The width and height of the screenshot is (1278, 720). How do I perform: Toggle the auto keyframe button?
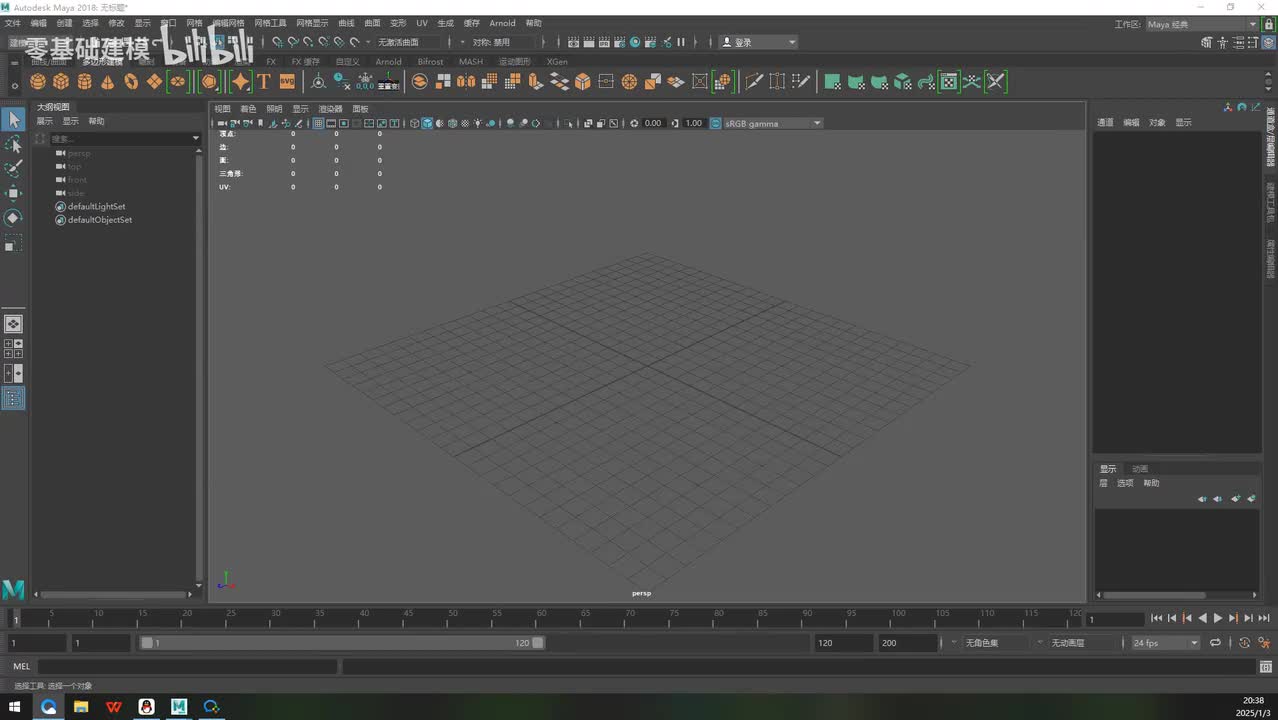pyautogui.click(x=1244, y=643)
